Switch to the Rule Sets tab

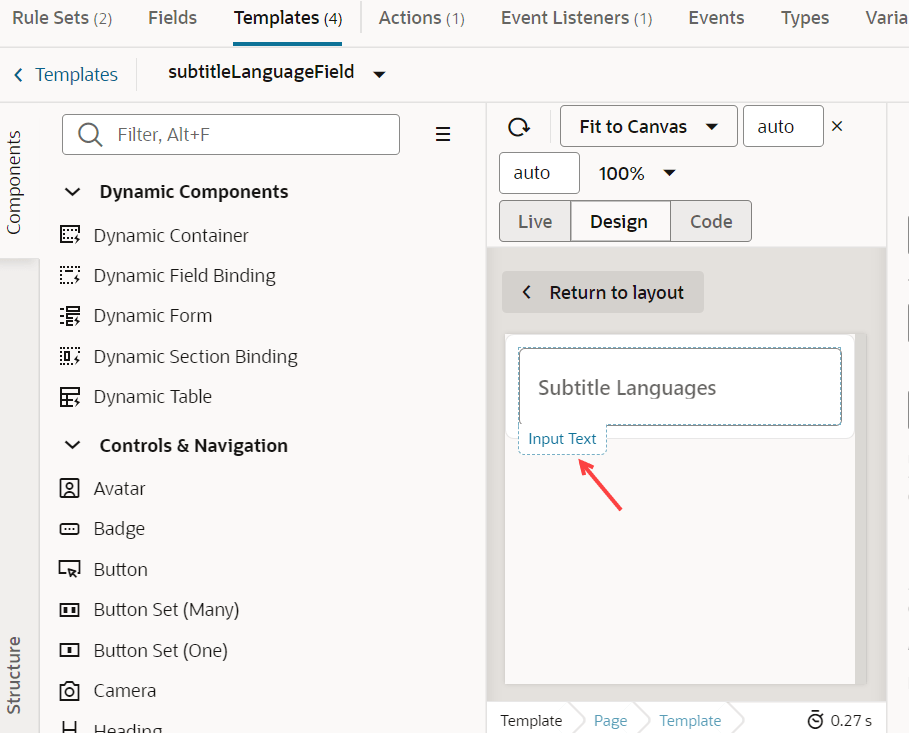click(x=62, y=18)
